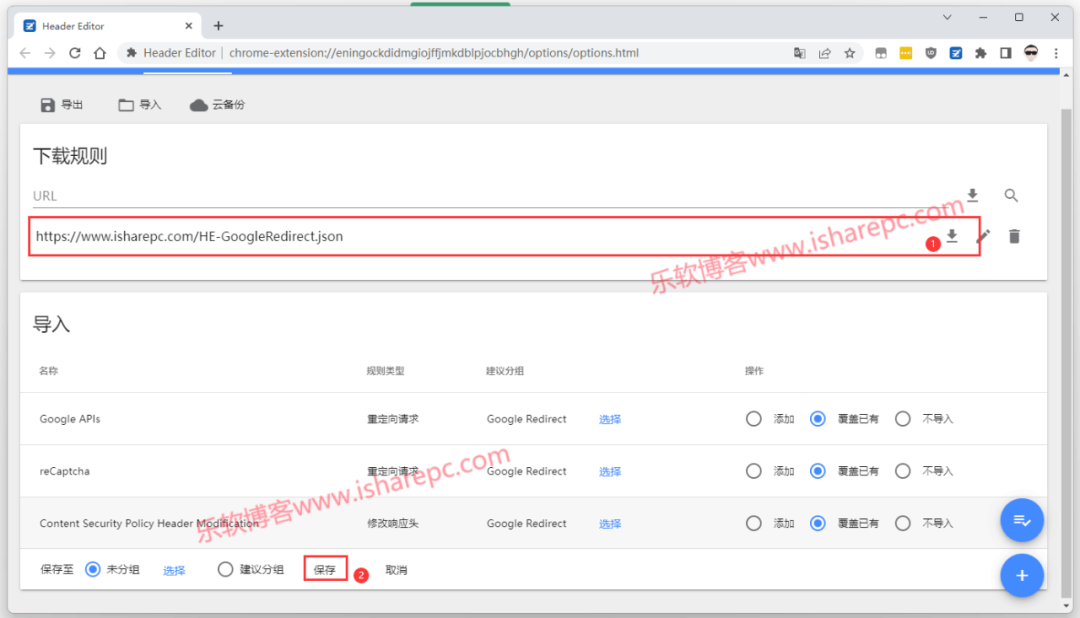Download the HE-GoogleRedirect.json rule
Image resolution: width=1080 pixels, height=618 pixels.
952,236
